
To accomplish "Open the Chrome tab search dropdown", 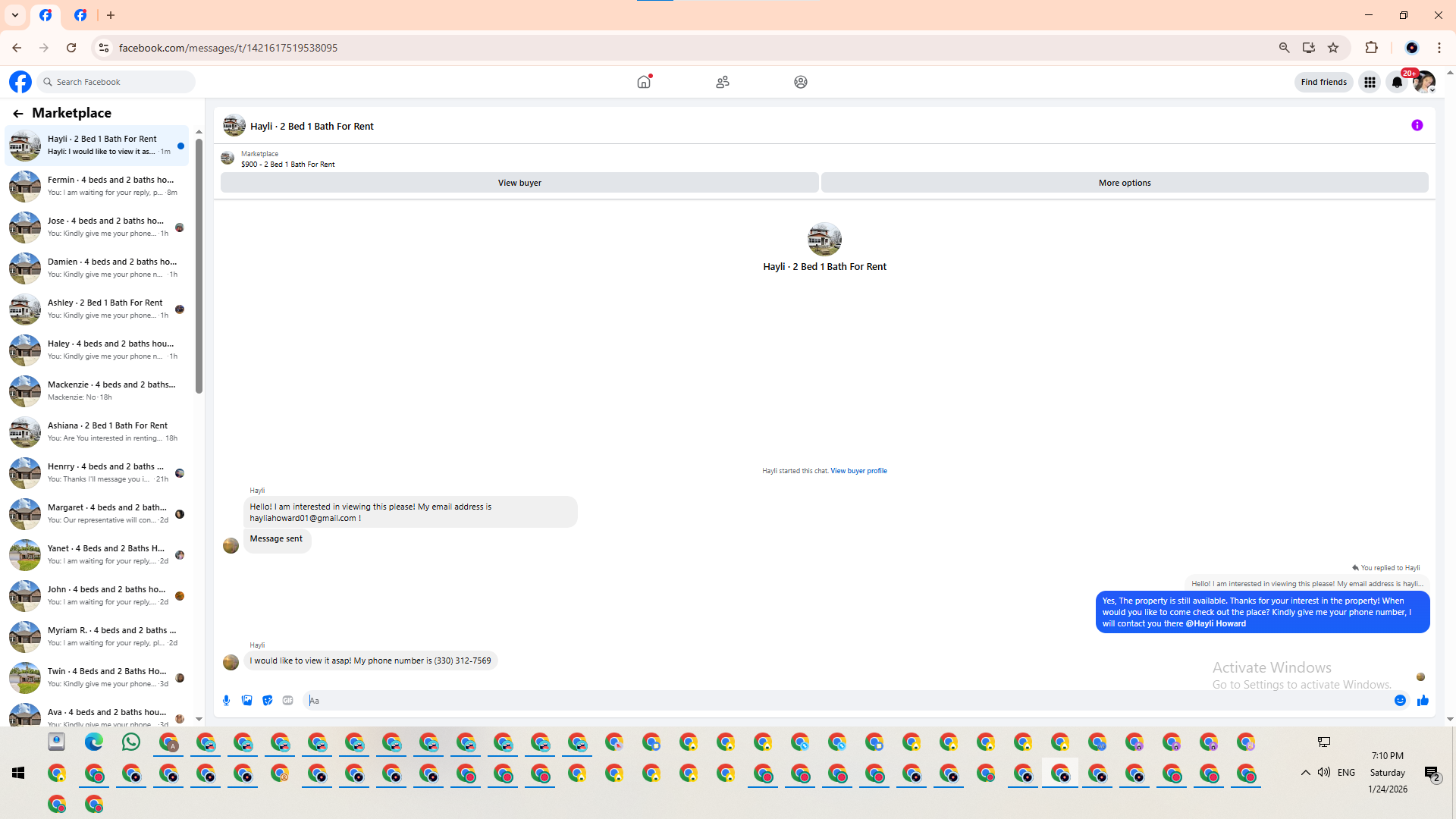I will click(x=15, y=15).
